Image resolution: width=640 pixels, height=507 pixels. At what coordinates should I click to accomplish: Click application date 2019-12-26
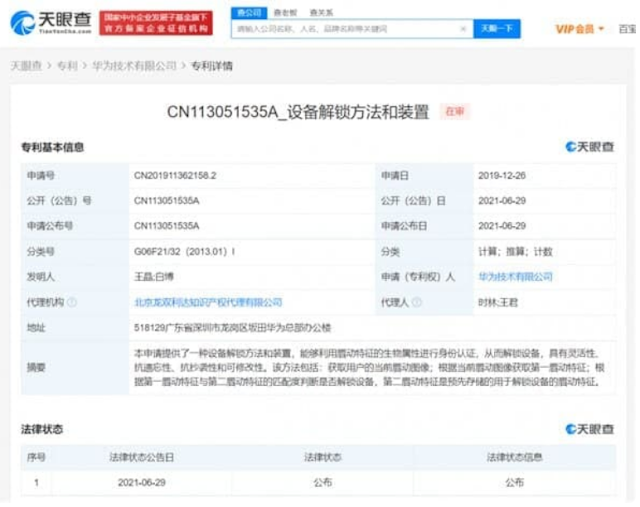pyautogui.click(x=502, y=176)
